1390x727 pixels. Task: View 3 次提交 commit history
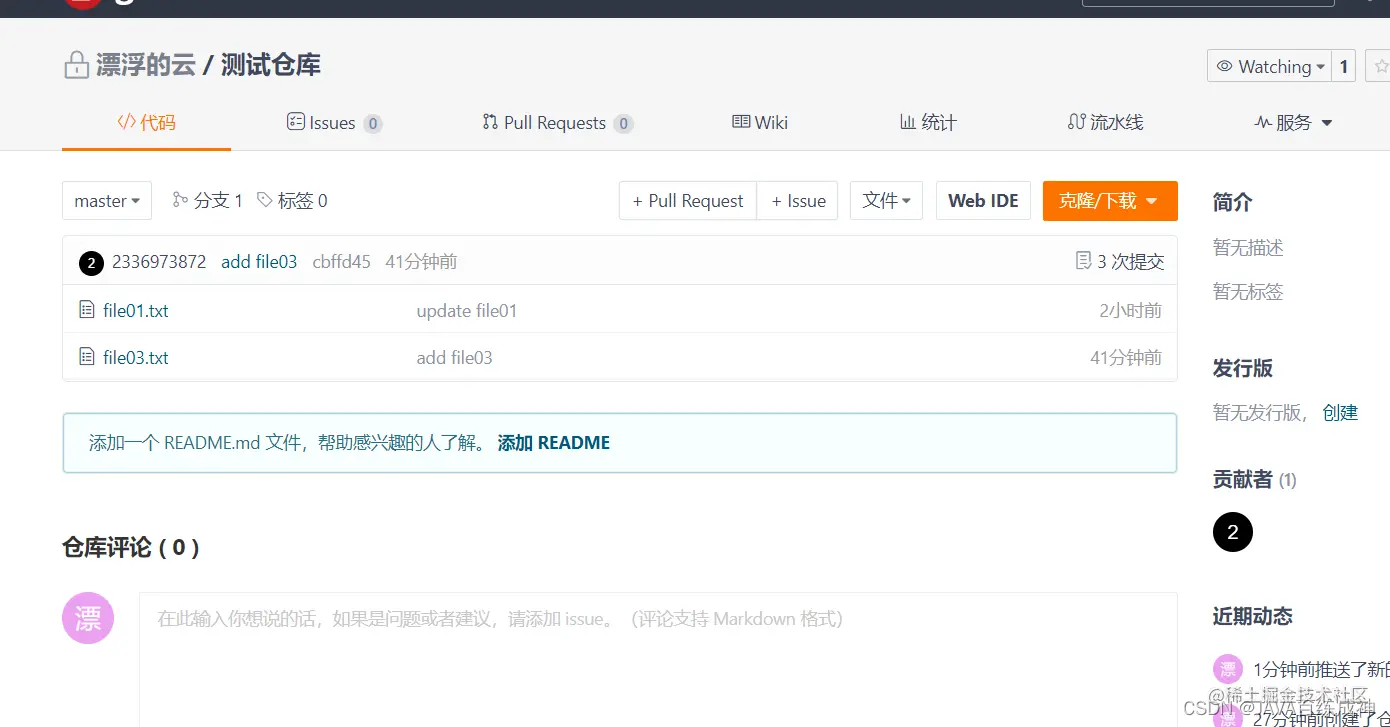1120,262
